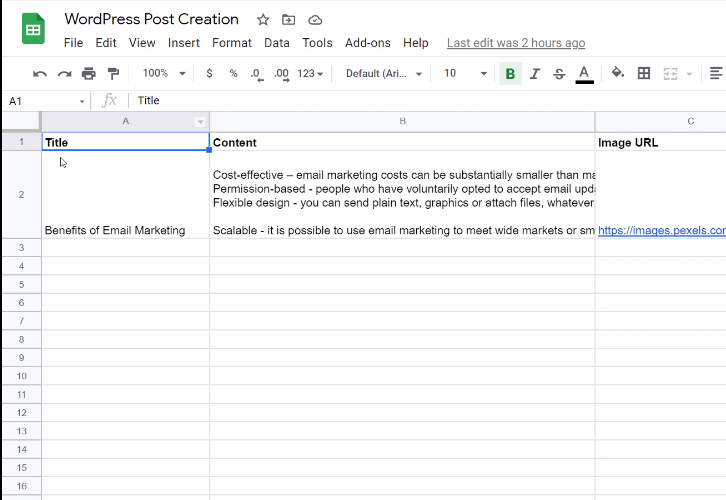This screenshot has height=500, width=726.
Task: Open the 100% zoom dropdown
Action: tap(163, 74)
